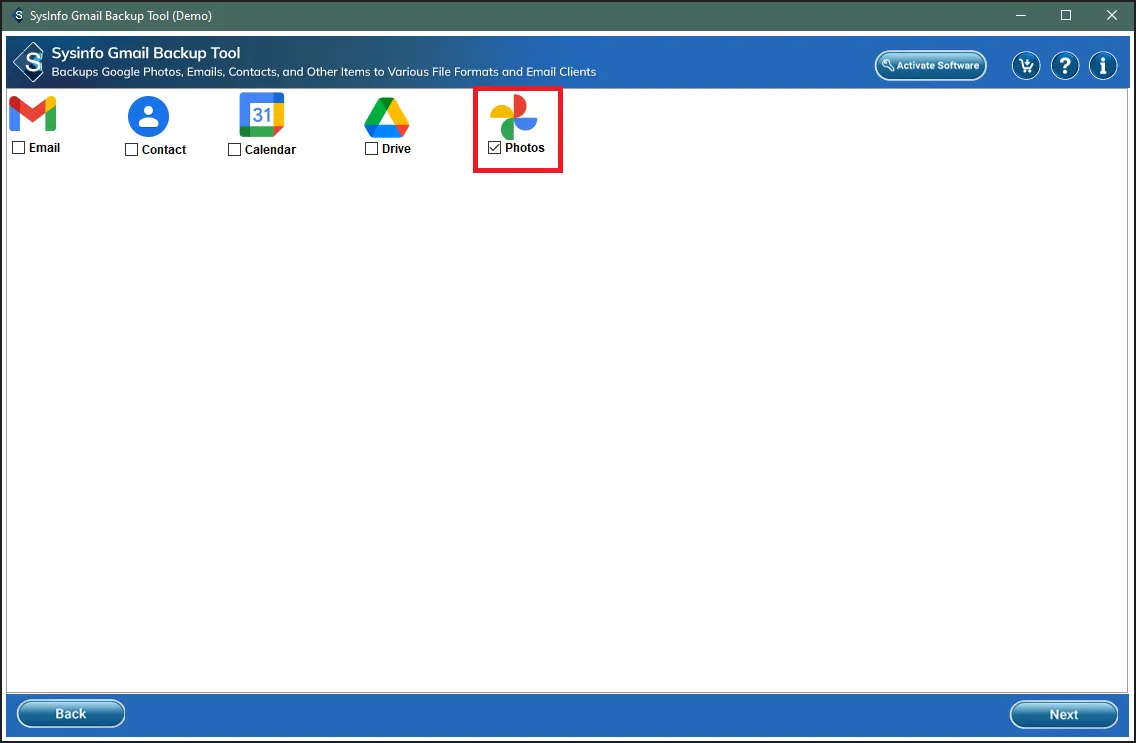The width and height of the screenshot is (1136, 743).
Task: Enable the Contact checkbox
Action: click(x=131, y=150)
